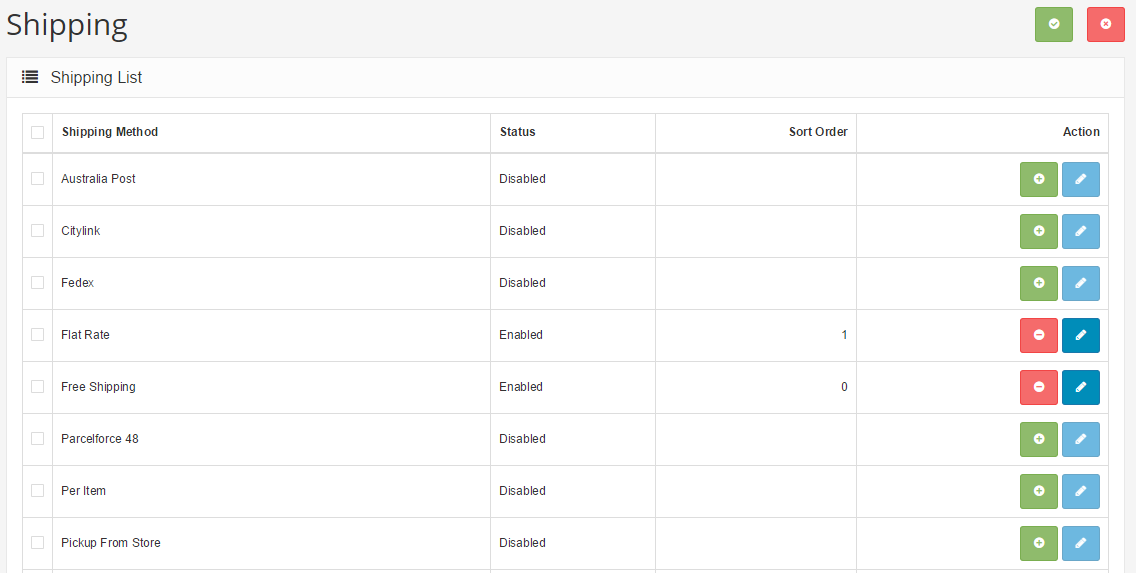
Task: Edit the Citylink shipping method
Action: [x=1081, y=231]
